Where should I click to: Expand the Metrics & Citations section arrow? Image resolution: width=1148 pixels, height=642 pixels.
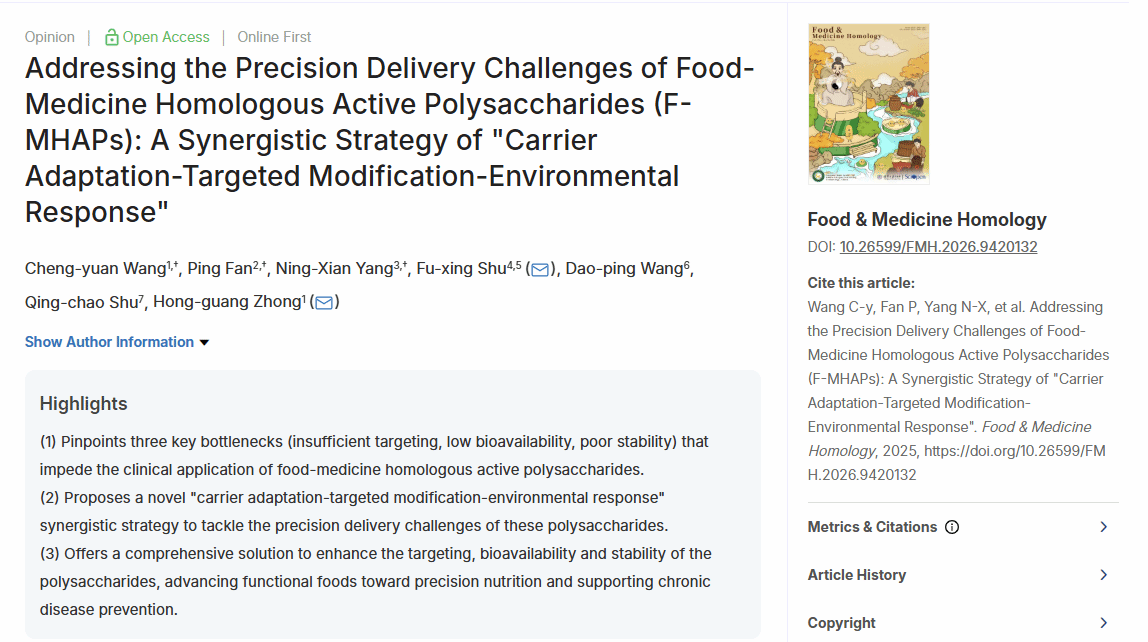pyautogui.click(x=1103, y=527)
